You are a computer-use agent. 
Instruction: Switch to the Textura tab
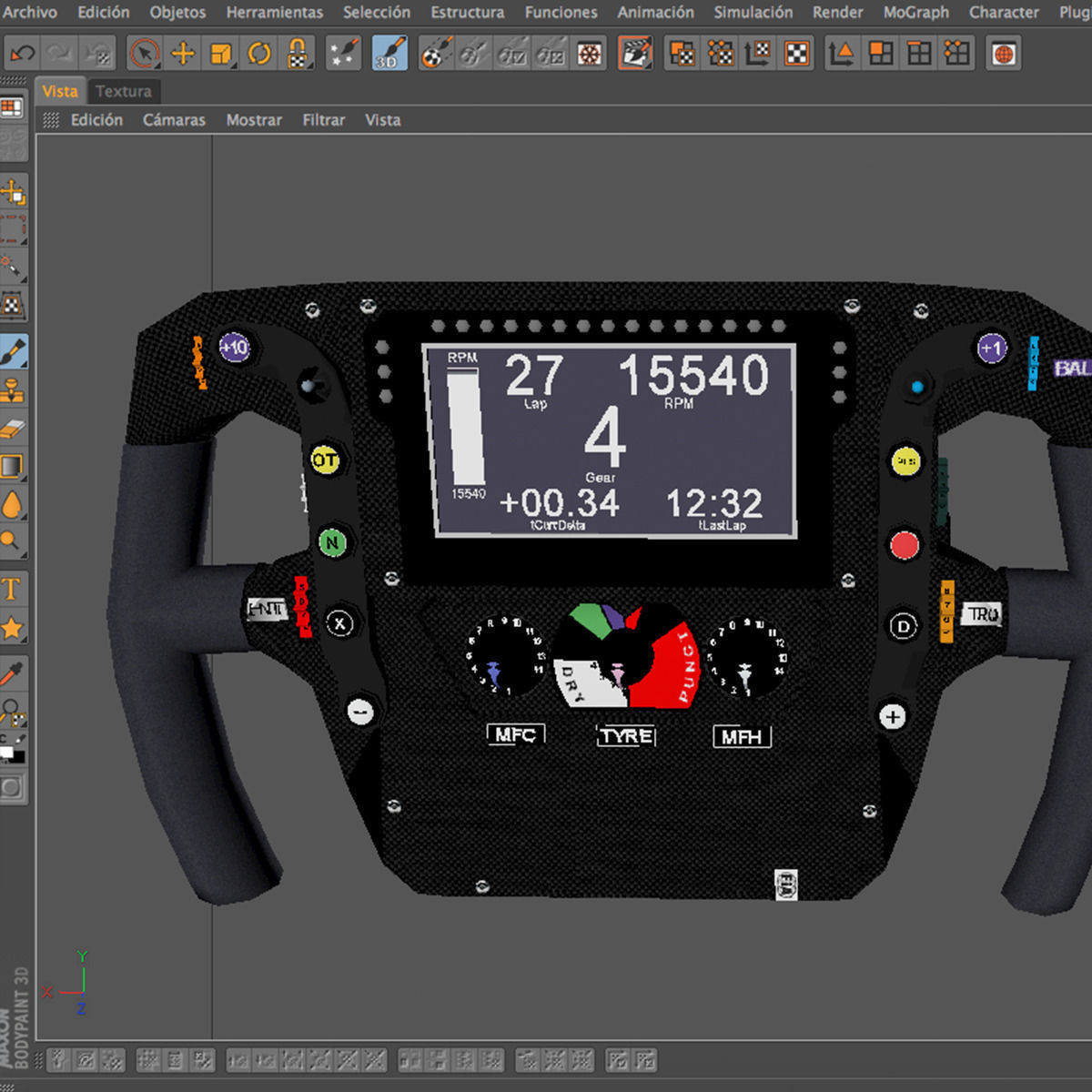[x=124, y=91]
